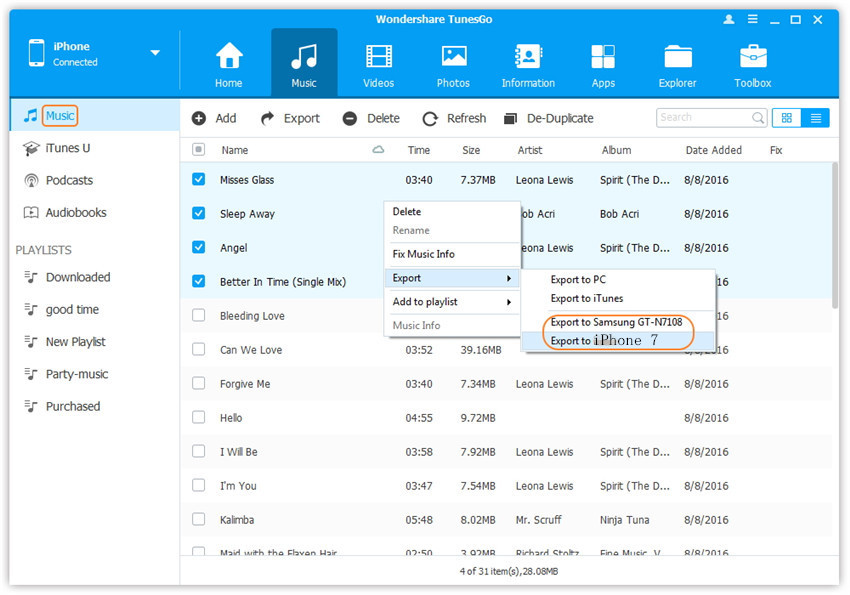
Task: Sort by the Size column header
Action: [x=471, y=150]
